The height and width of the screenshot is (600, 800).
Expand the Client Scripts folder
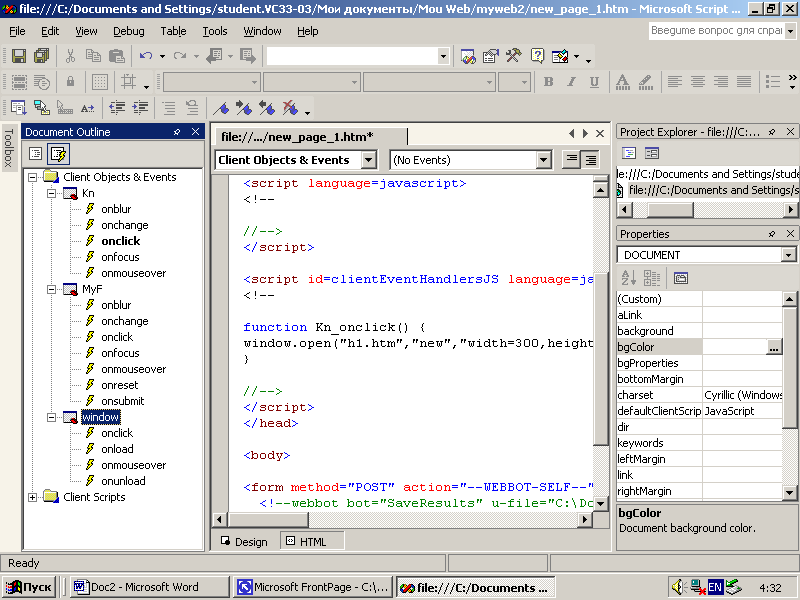point(33,497)
